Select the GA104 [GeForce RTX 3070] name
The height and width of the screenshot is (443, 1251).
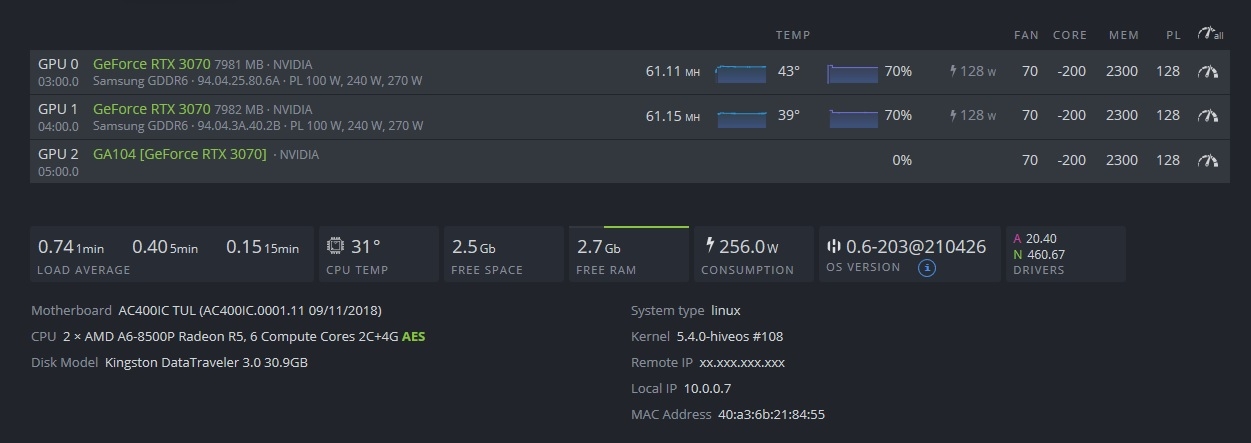[180, 154]
